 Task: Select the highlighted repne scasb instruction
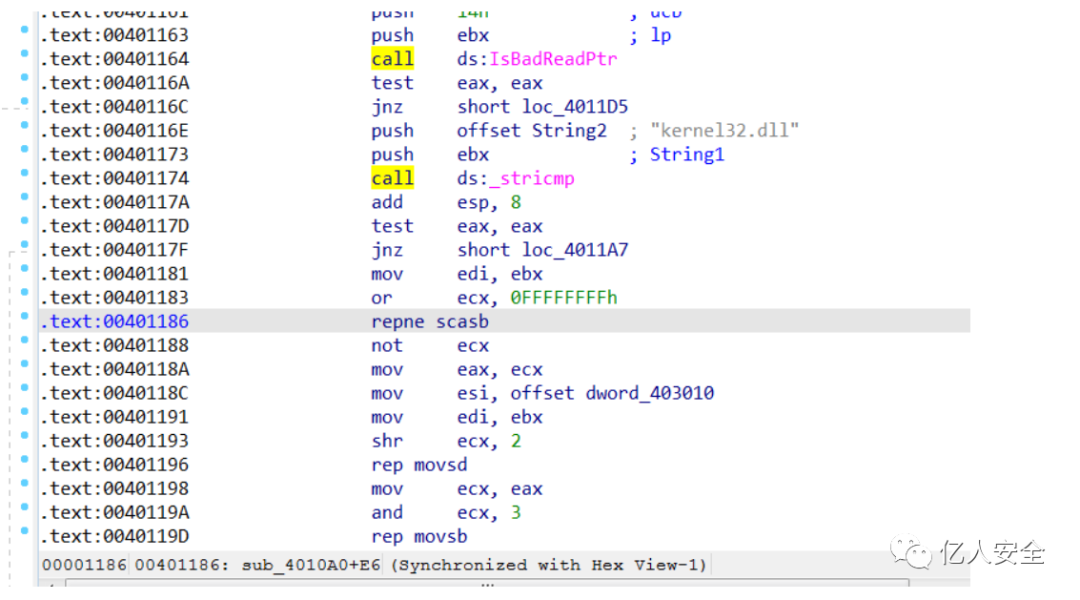click(x=430, y=322)
